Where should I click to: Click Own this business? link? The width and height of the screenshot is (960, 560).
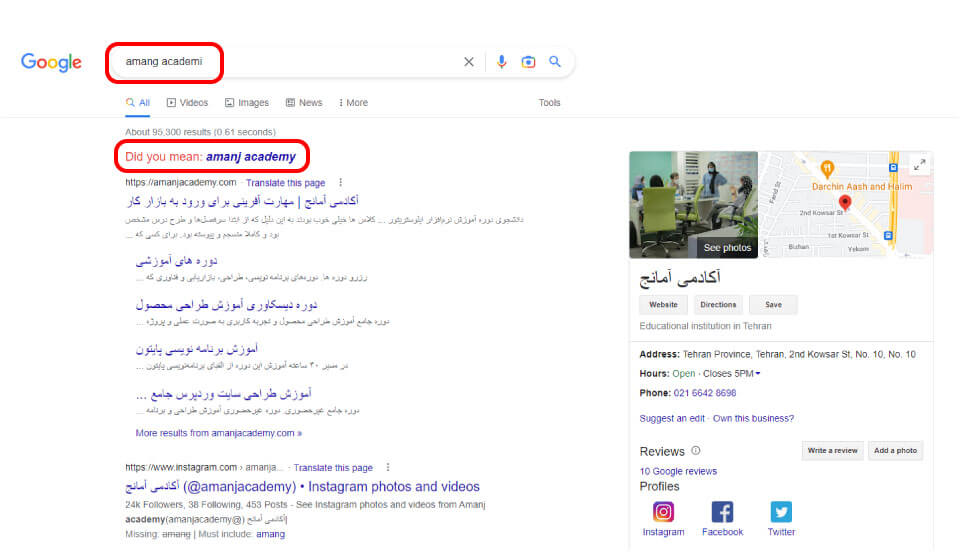click(x=753, y=419)
